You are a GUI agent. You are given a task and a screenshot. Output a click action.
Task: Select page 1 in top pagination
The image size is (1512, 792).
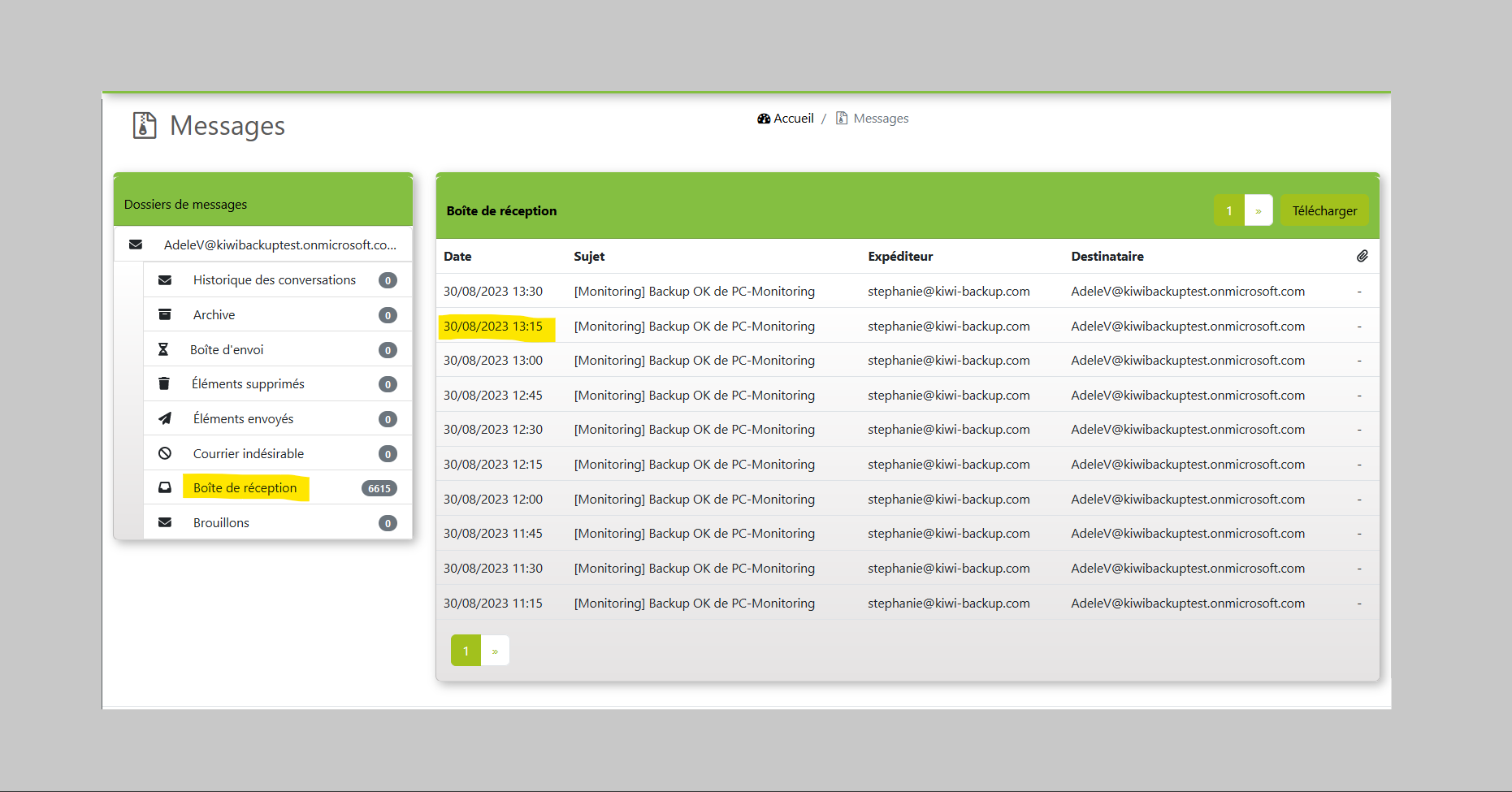[x=1229, y=210]
